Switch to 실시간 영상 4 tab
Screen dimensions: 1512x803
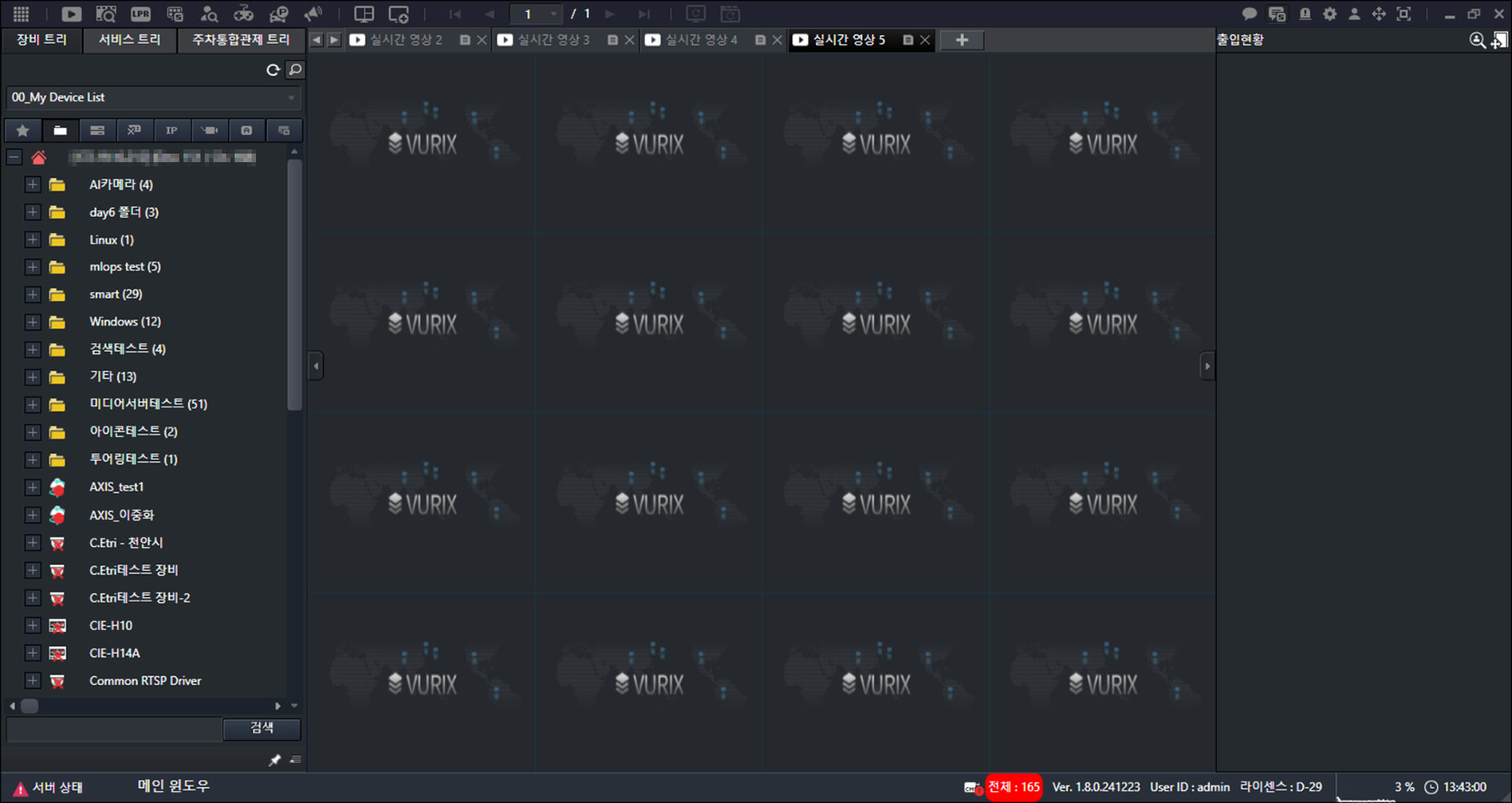[x=702, y=40]
